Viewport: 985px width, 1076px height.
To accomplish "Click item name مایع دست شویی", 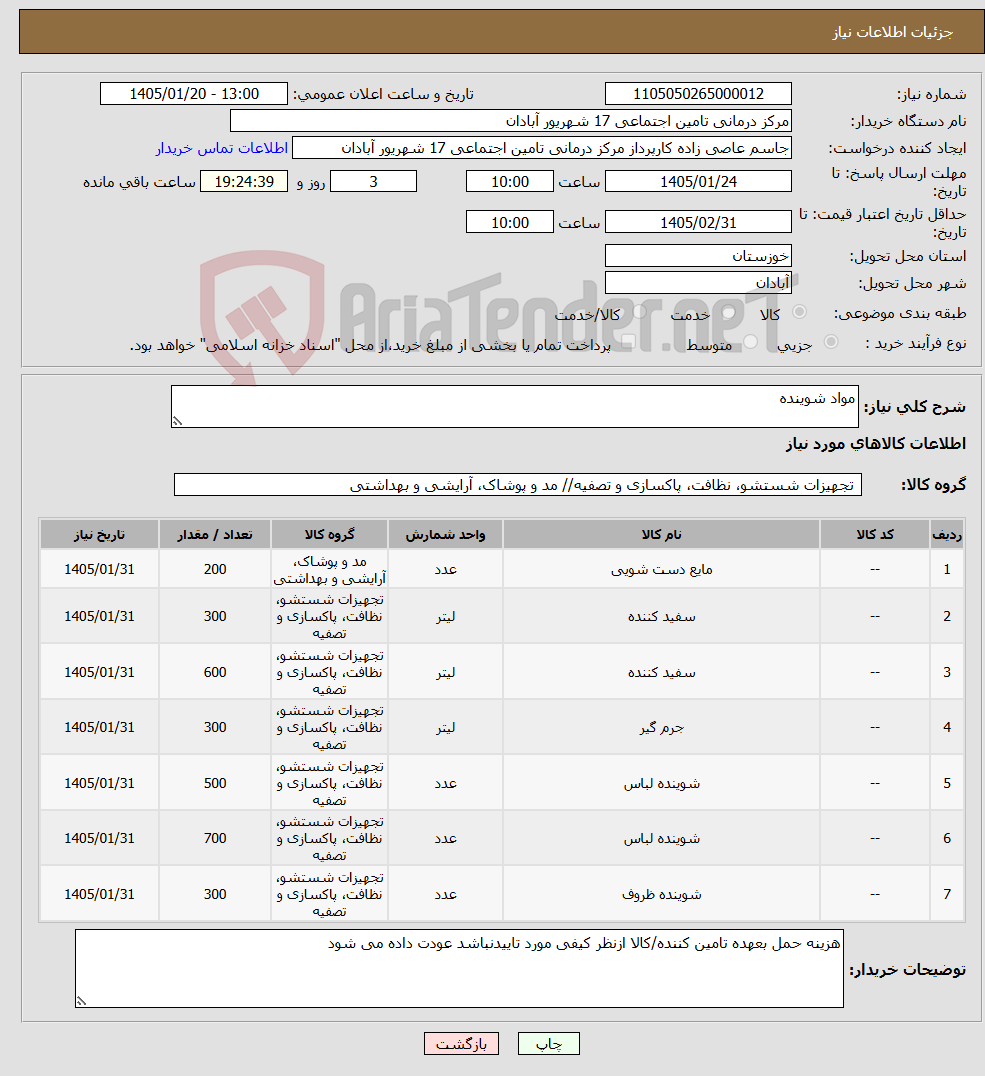I will [x=661, y=570].
